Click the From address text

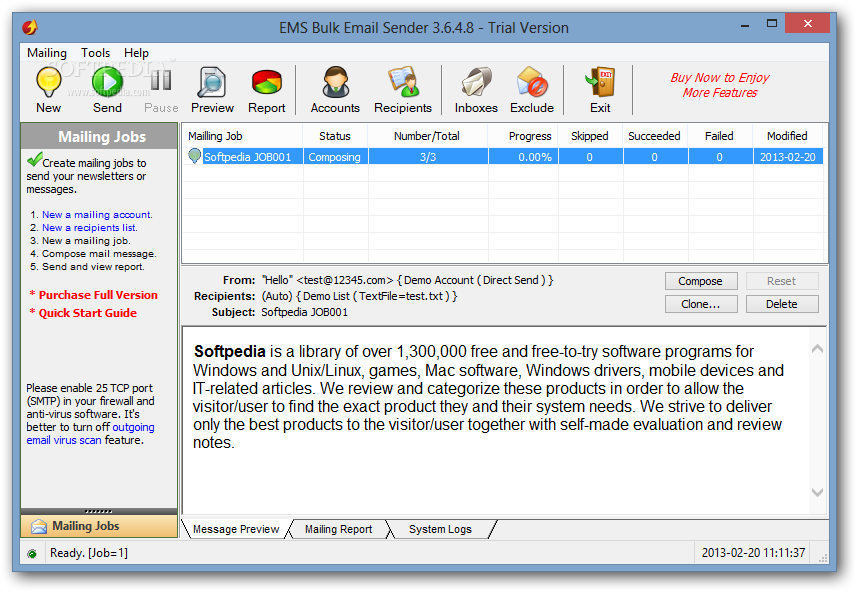(407, 280)
